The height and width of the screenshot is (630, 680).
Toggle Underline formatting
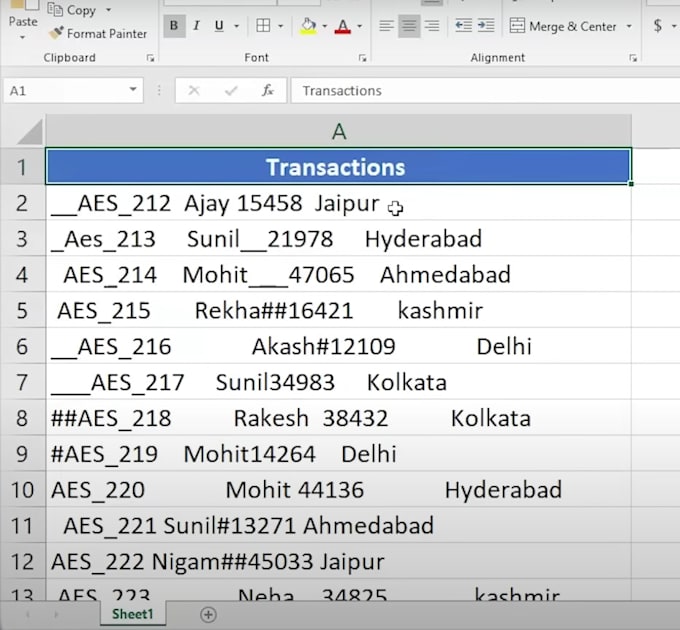click(219, 26)
